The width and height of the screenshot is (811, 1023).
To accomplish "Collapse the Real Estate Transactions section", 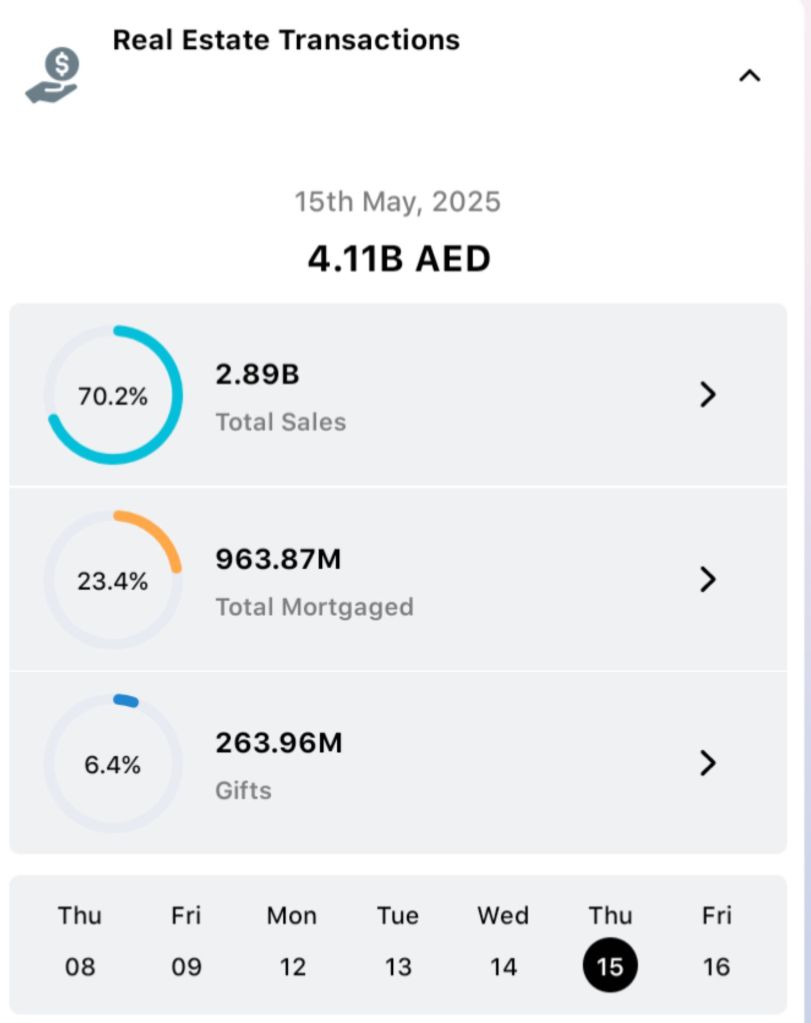I will tap(749, 76).
